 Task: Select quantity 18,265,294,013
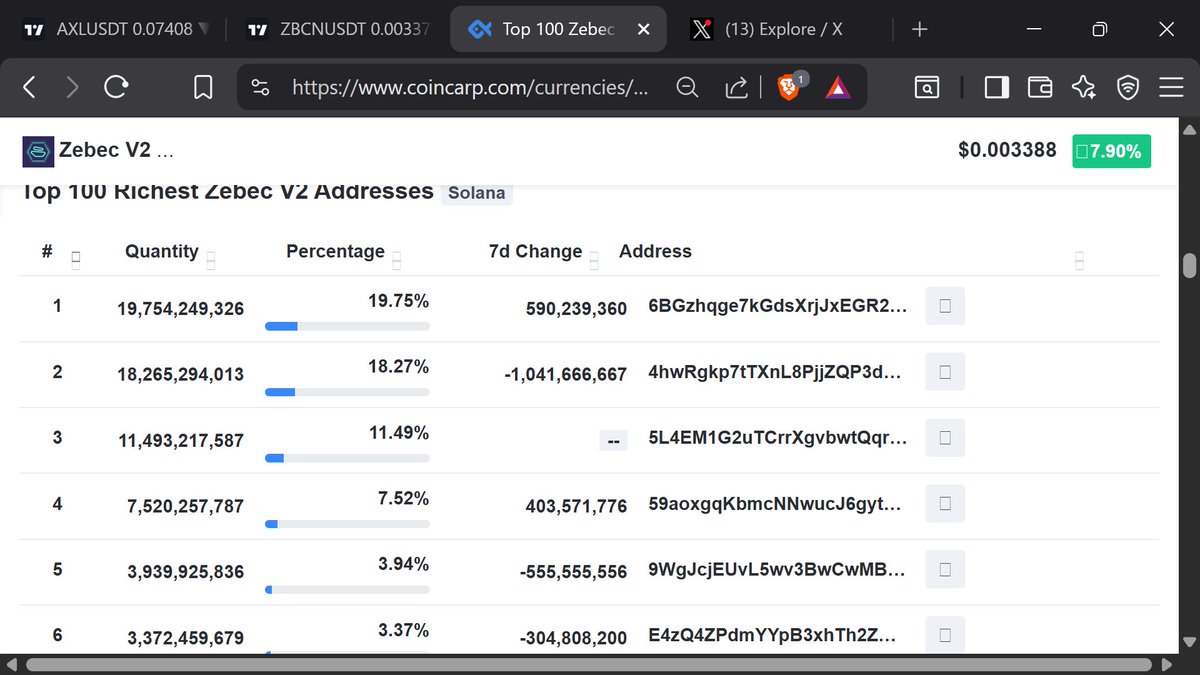(180, 375)
